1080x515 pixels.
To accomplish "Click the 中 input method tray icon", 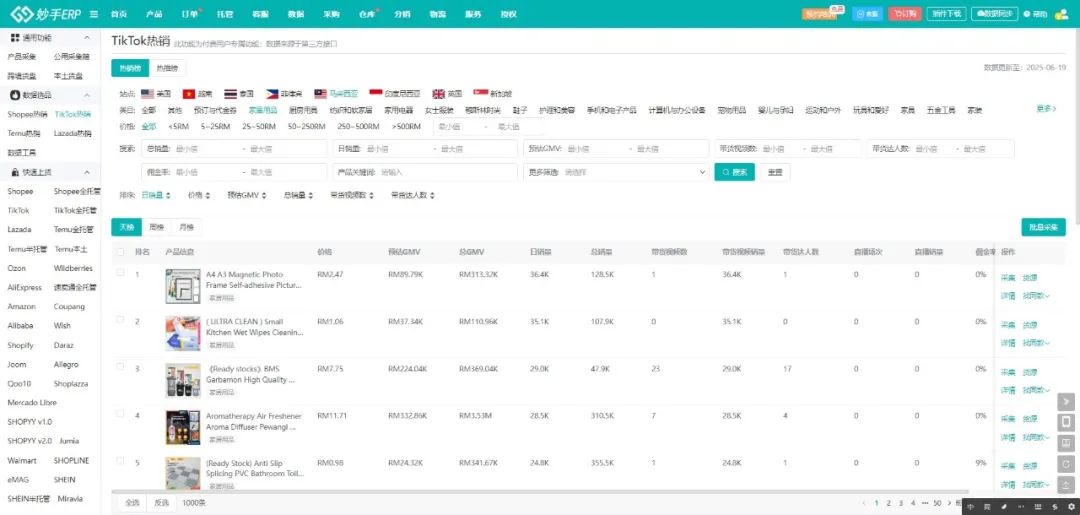I will [970, 507].
